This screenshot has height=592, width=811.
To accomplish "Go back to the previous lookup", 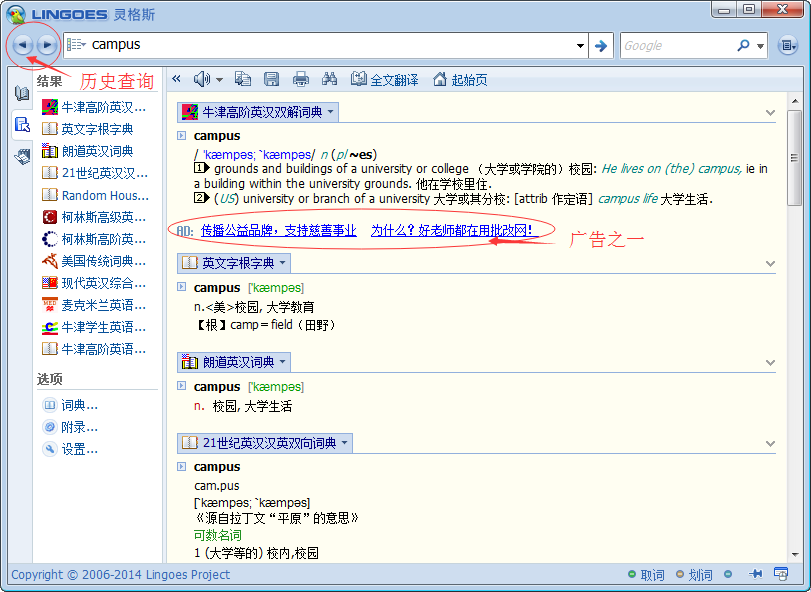I will coord(22,45).
